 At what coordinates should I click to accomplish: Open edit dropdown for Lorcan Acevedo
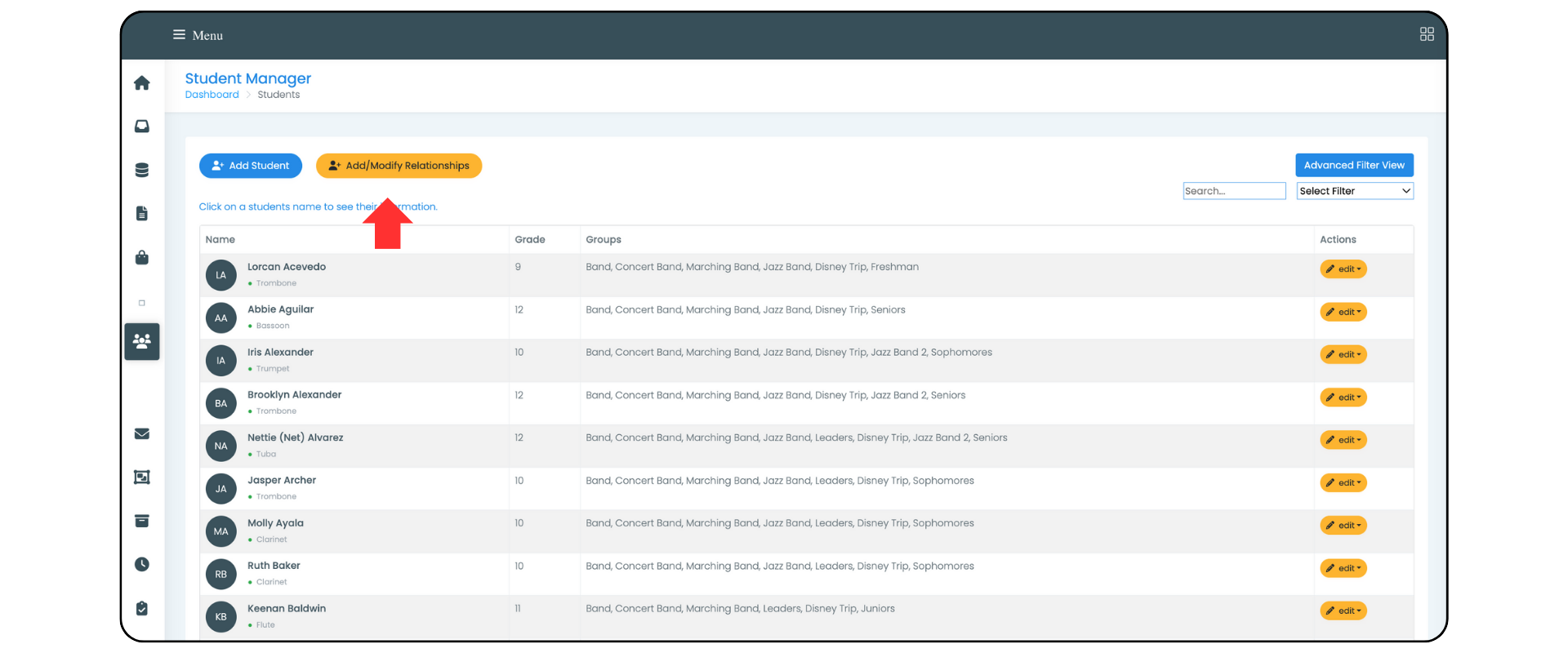pos(1343,269)
